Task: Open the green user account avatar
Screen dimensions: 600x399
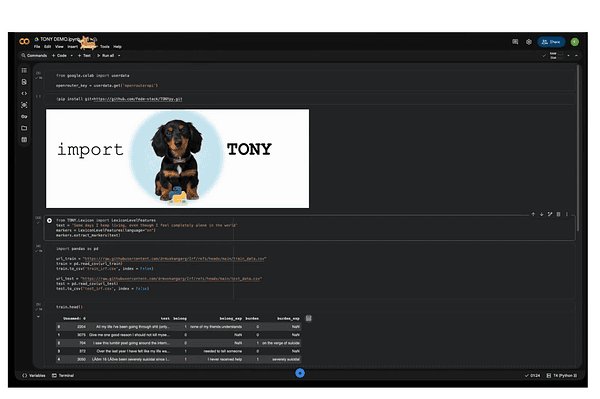Action: 574,42
